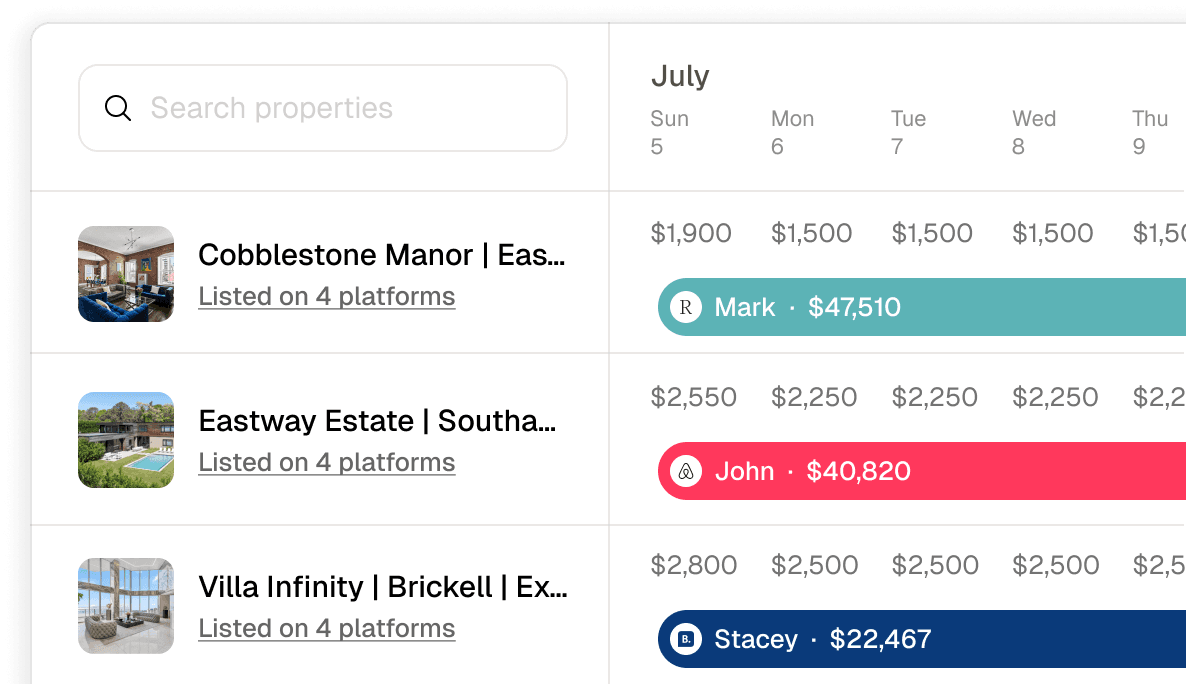Image resolution: width=1186 pixels, height=684 pixels.
Task: Open Villa Infinity property photo
Action: 126,606
